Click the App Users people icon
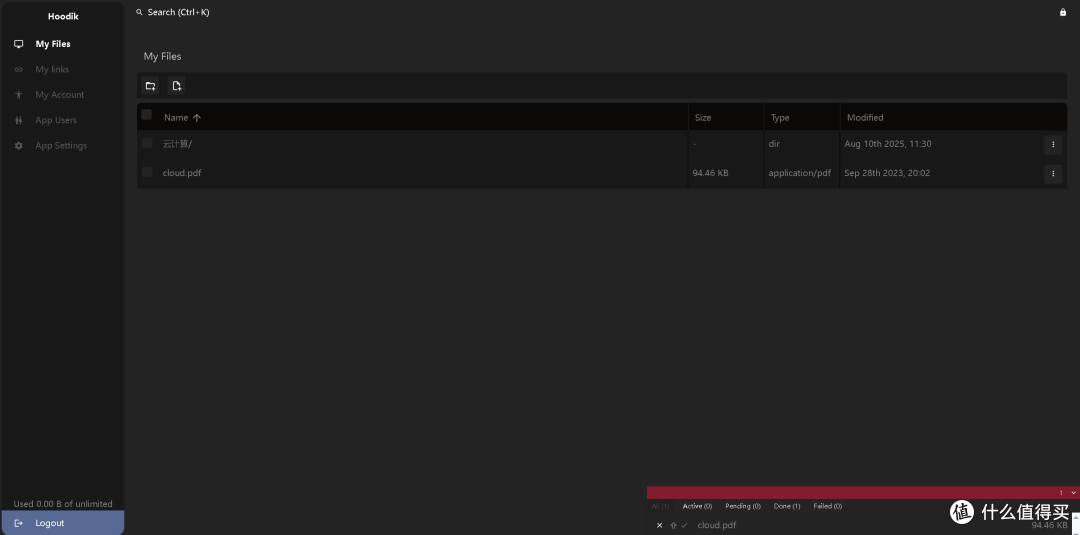This screenshot has height=535, width=1080. tap(19, 120)
